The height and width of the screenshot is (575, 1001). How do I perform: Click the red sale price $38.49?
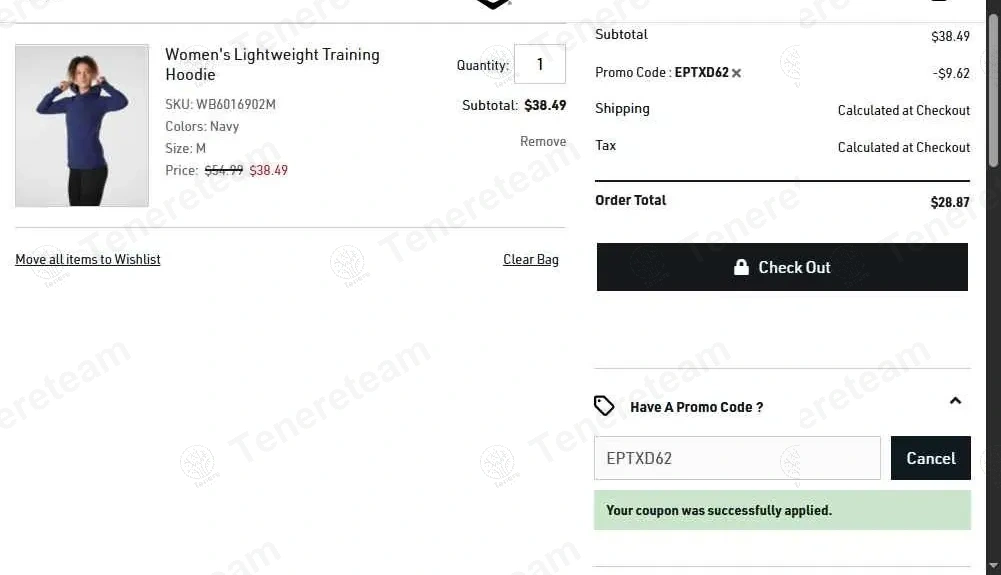point(268,171)
